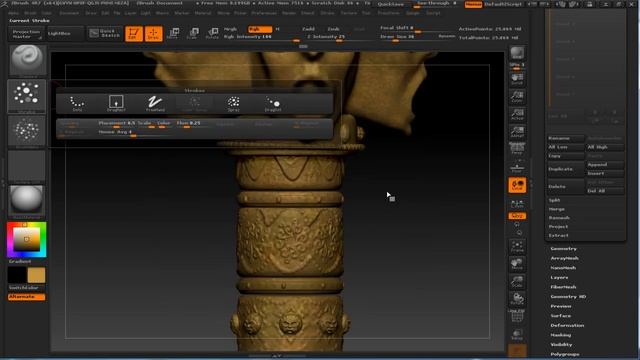Image resolution: width=640 pixels, height=360 pixels.
Task: Expand the Masking subpalette
Action: click(x=560, y=335)
